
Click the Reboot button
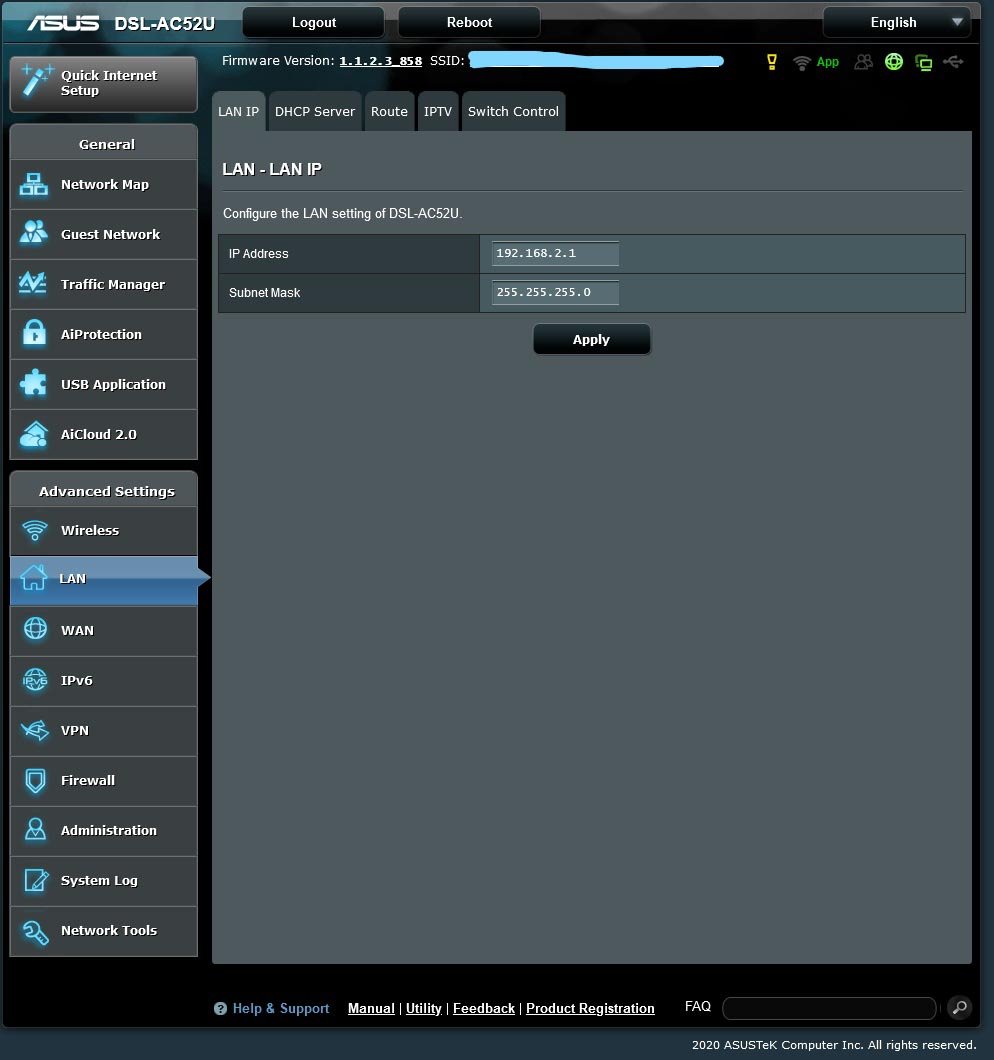pos(469,22)
